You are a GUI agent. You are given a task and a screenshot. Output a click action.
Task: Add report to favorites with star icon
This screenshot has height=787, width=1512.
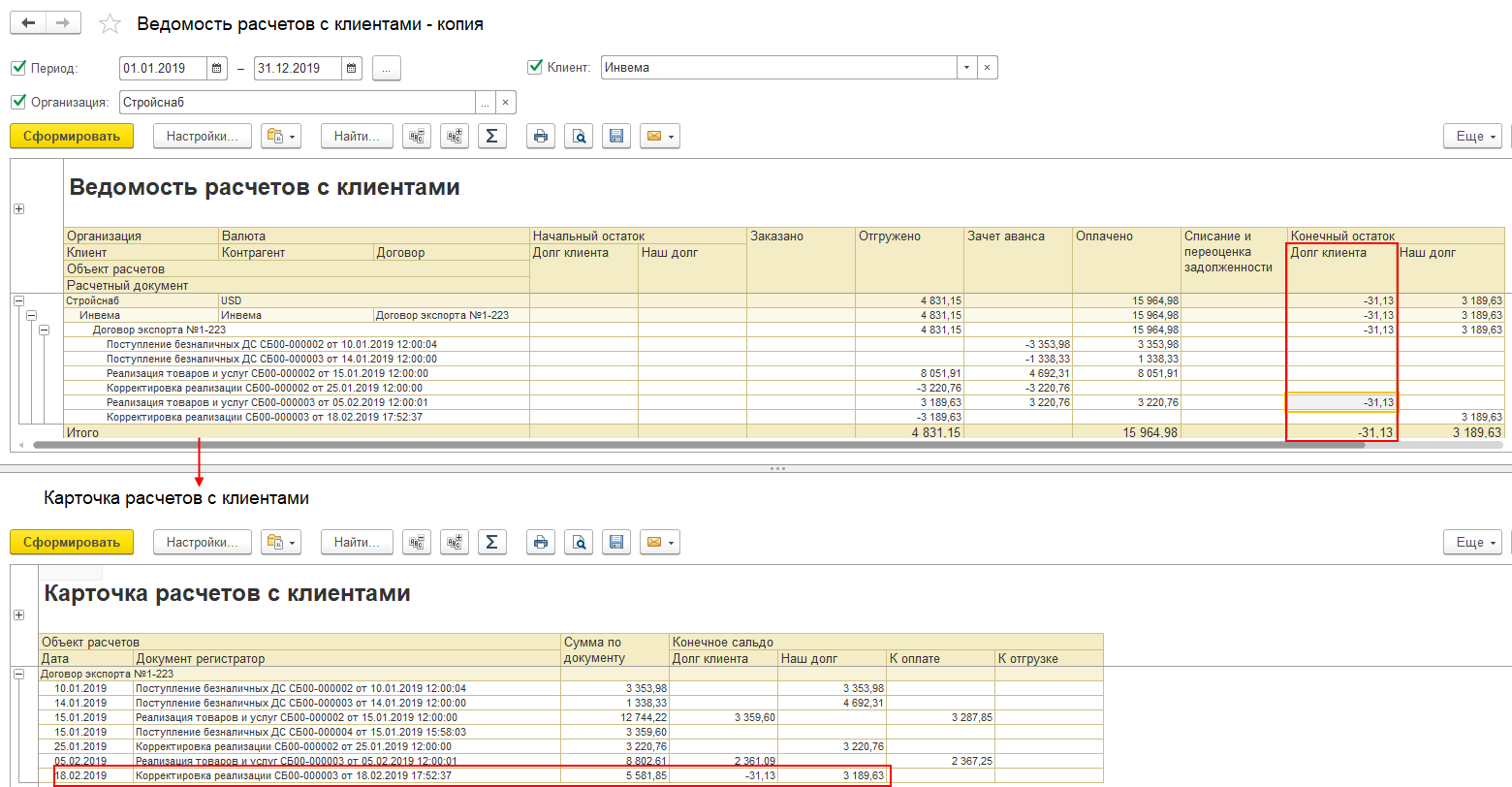(110, 24)
